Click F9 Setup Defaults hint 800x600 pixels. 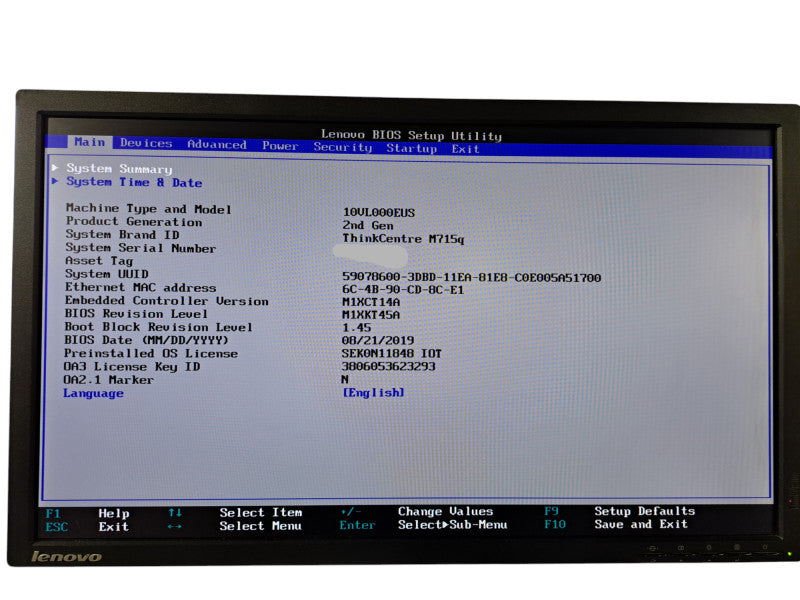(619, 511)
